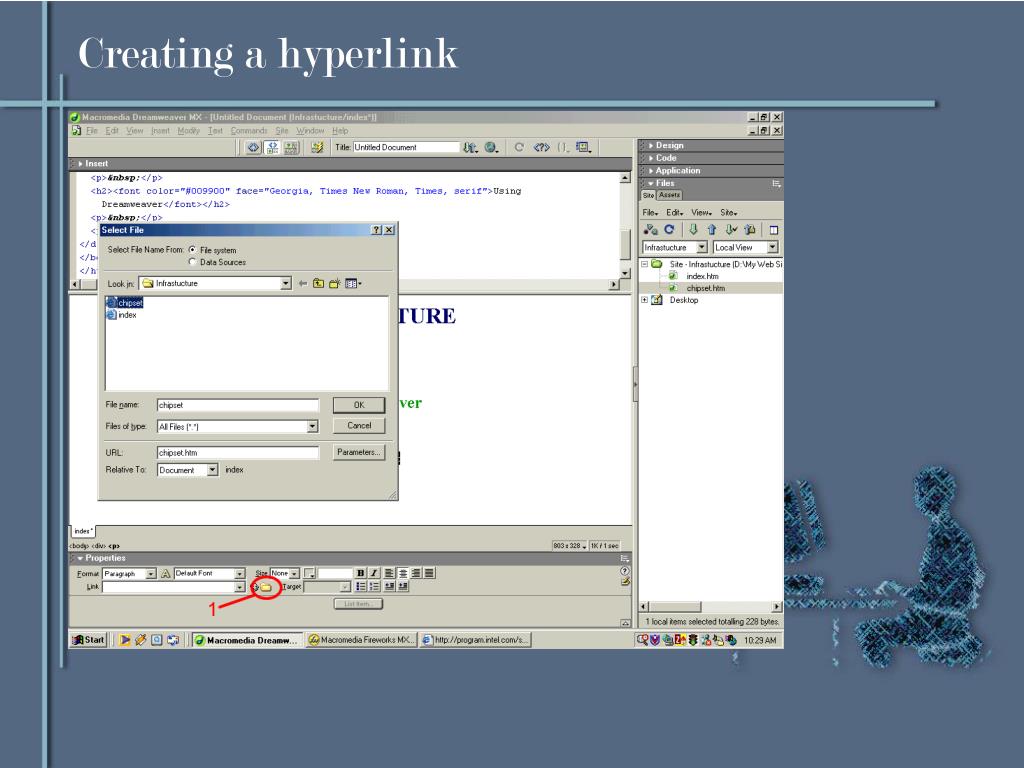Click the Files panel Refresh icon
The height and width of the screenshot is (768, 1024).
point(669,230)
